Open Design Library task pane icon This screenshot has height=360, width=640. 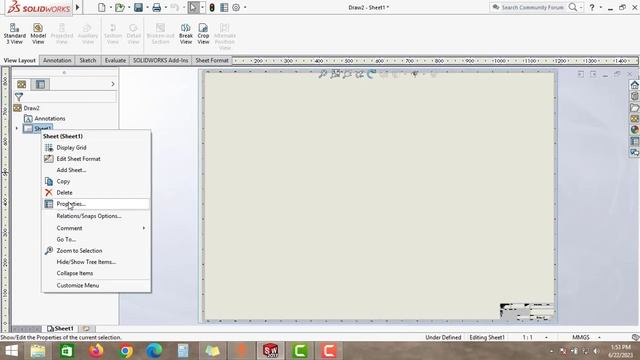pos(635,96)
